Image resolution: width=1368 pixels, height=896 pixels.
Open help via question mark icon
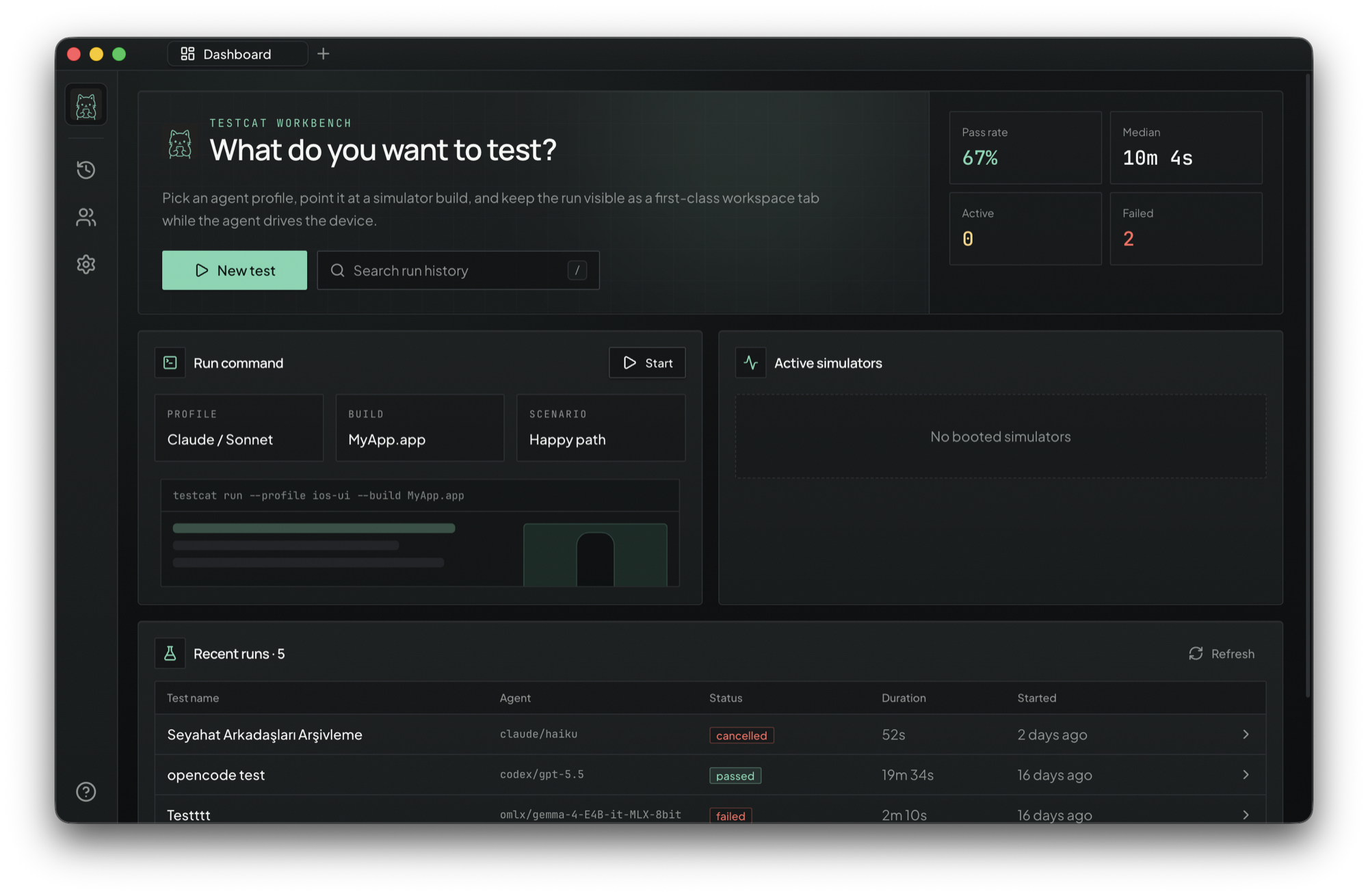tap(86, 791)
